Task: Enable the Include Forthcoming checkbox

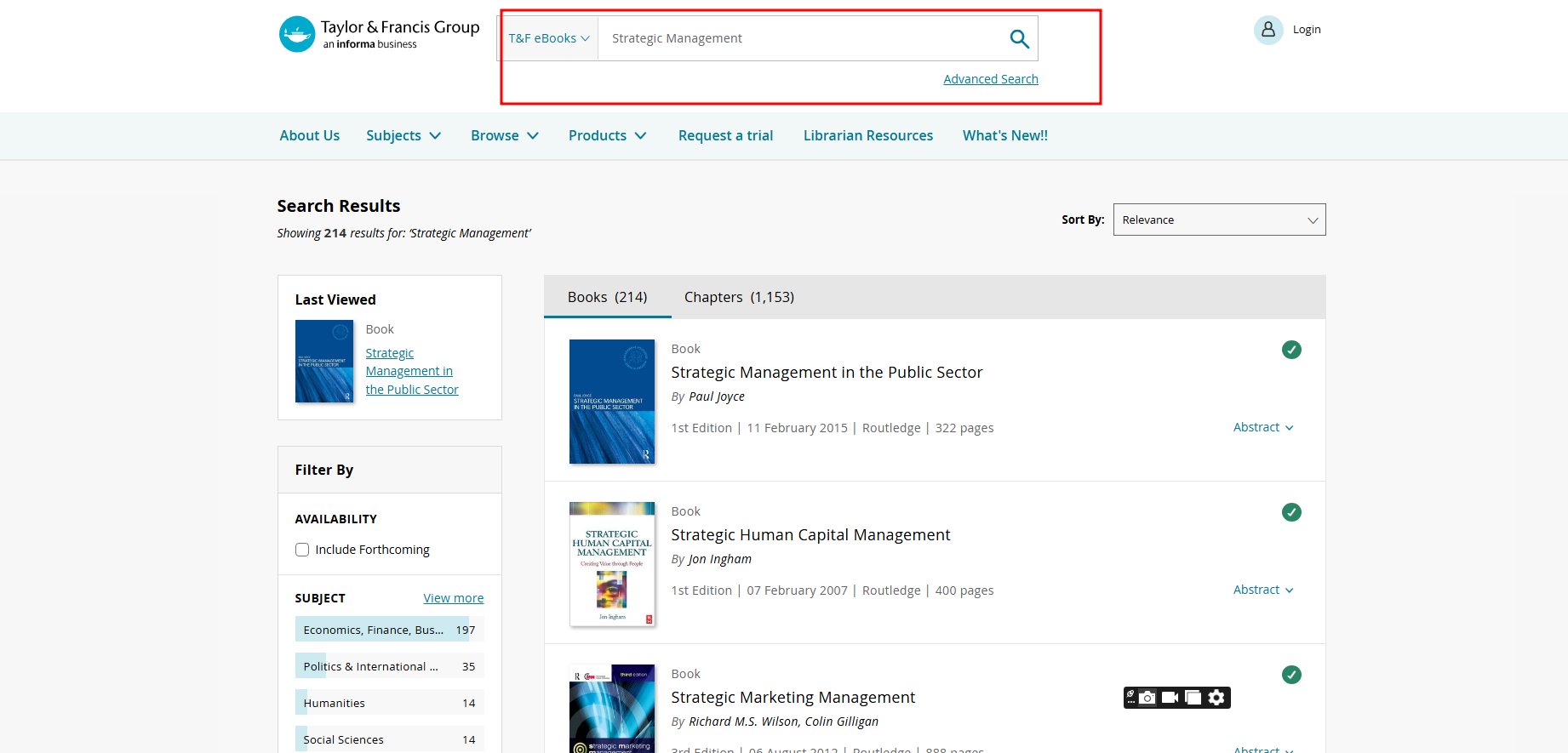Action: 302,550
